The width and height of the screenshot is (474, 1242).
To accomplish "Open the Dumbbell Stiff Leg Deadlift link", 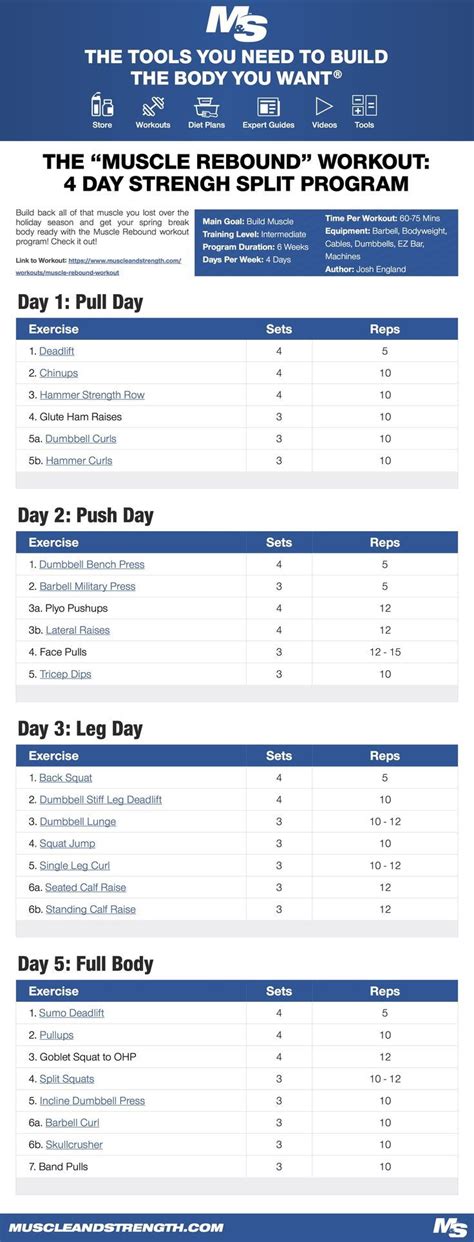I will (x=100, y=799).
